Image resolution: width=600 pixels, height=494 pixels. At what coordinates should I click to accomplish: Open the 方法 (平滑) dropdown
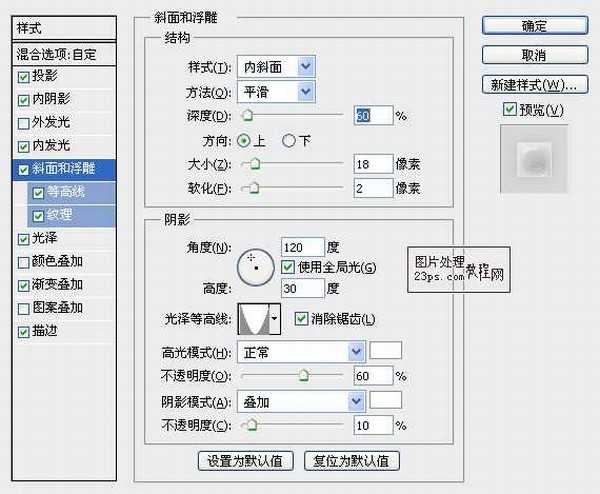point(306,91)
